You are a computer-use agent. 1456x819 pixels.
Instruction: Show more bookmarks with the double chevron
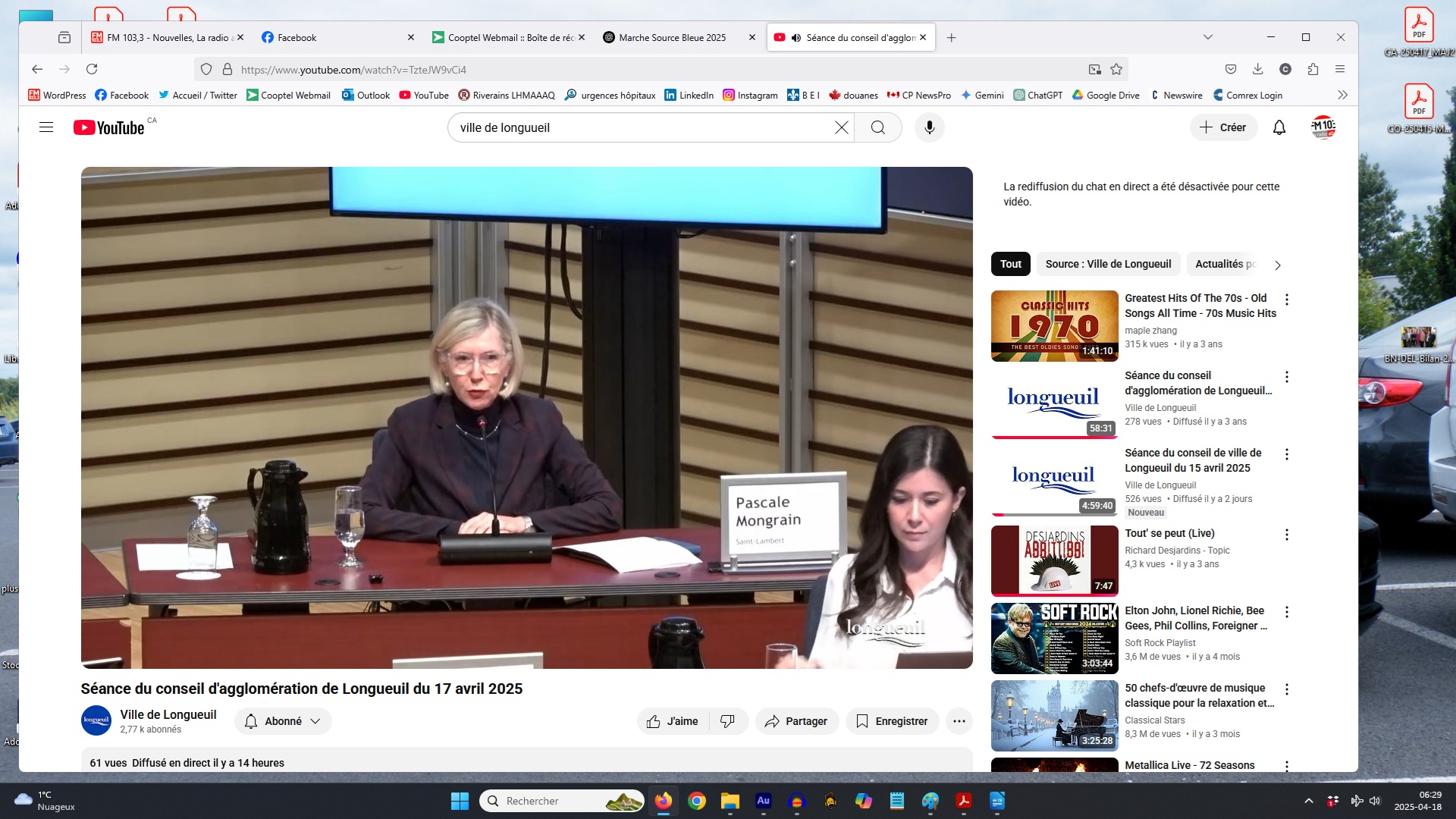pyautogui.click(x=1342, y=95)
